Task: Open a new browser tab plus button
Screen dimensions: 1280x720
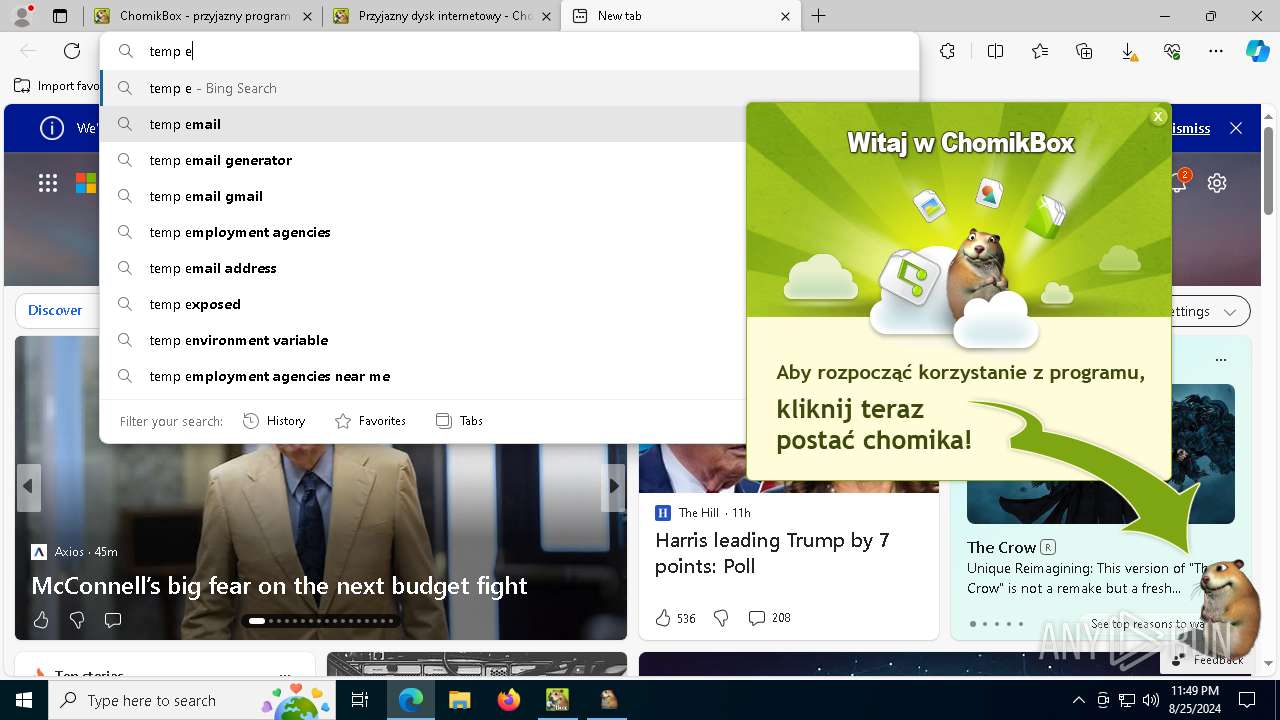Action: [818, 16]
